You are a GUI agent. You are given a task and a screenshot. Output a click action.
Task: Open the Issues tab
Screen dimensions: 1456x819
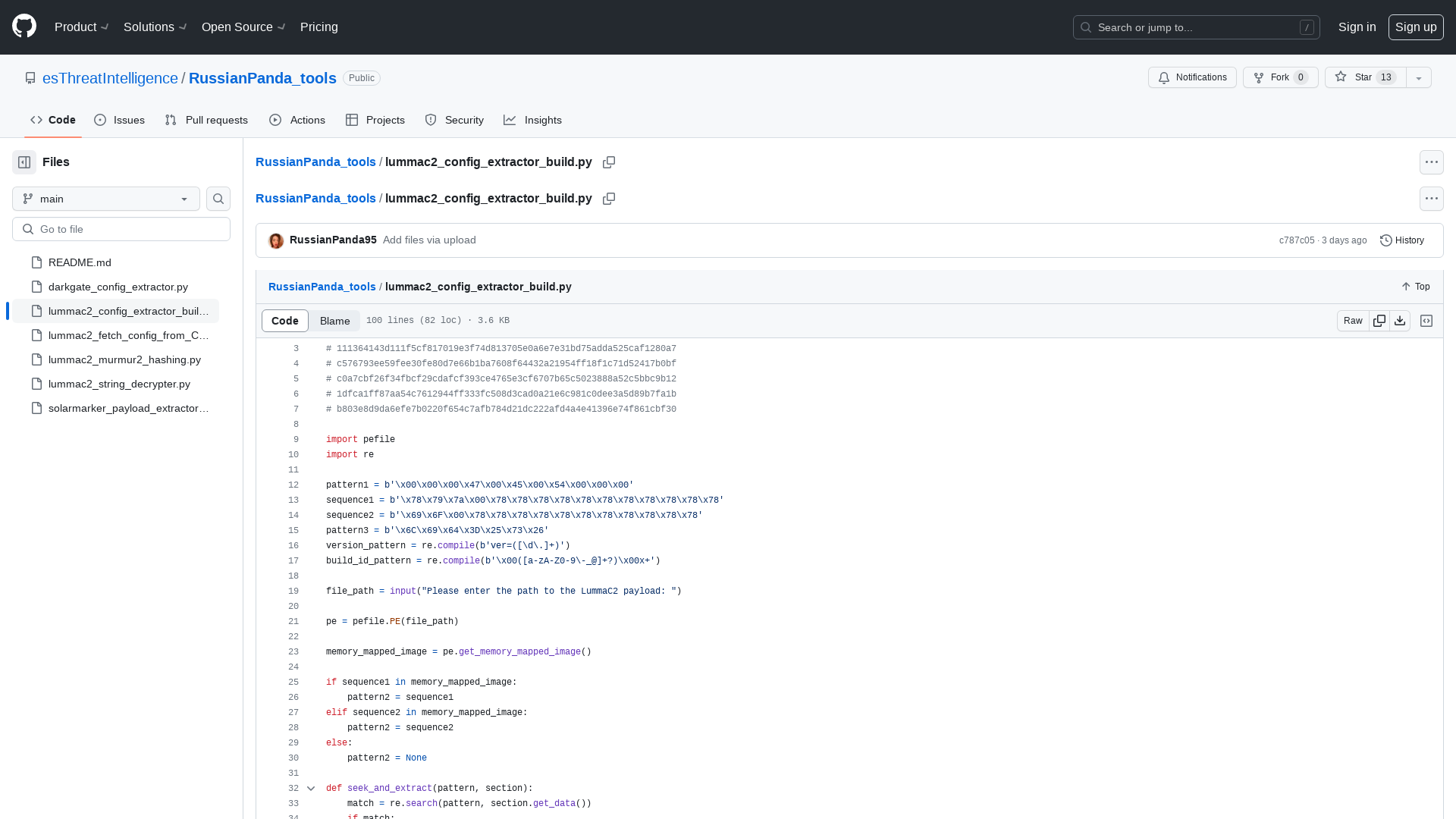120,120
